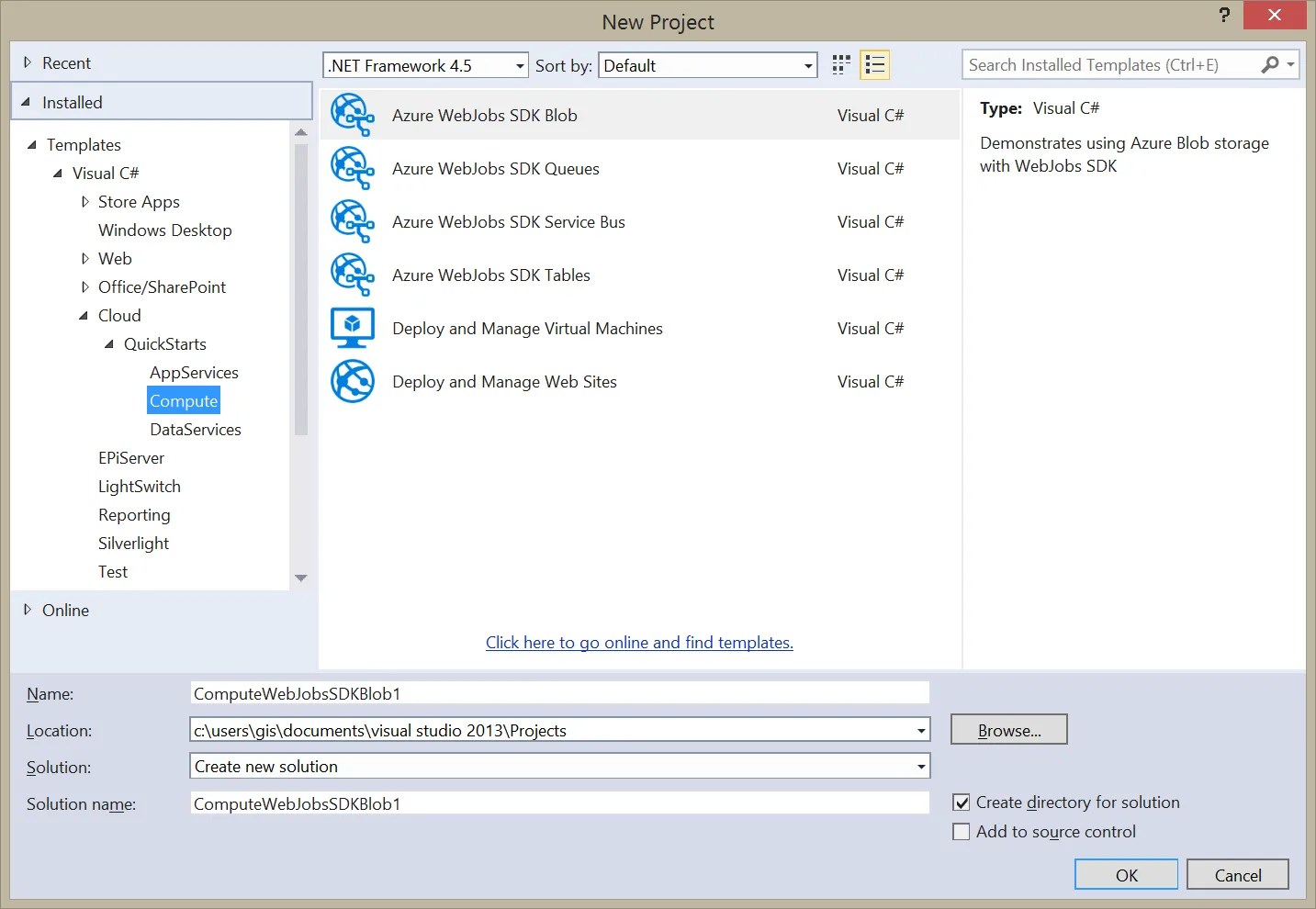Select Azure WebJobs SDK Tables template name
Screen dimensions: 1316x909
[491, 275]
